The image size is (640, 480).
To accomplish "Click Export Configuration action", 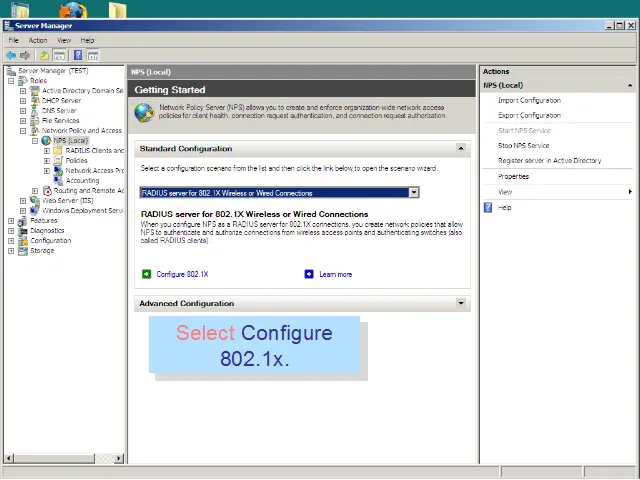I will click(x=529, y=116).
